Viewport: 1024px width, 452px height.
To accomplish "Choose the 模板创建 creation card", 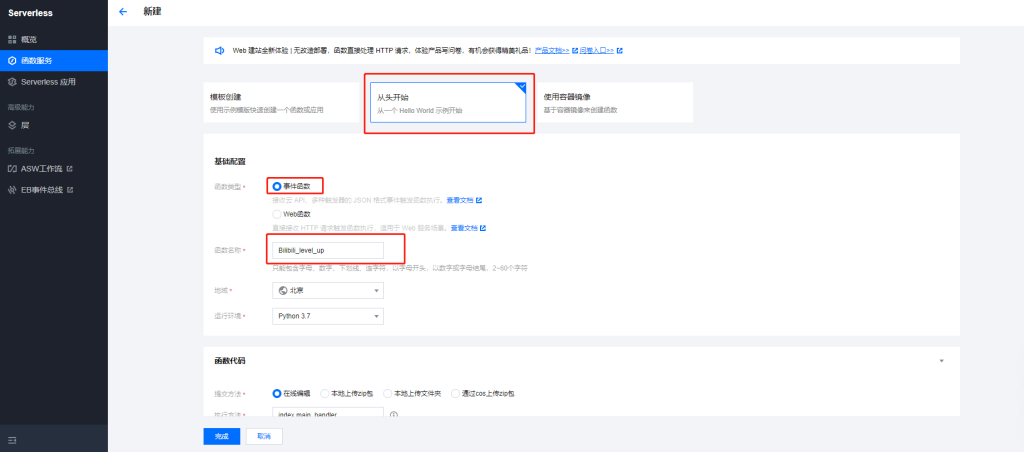I will (x=283, y=103).
